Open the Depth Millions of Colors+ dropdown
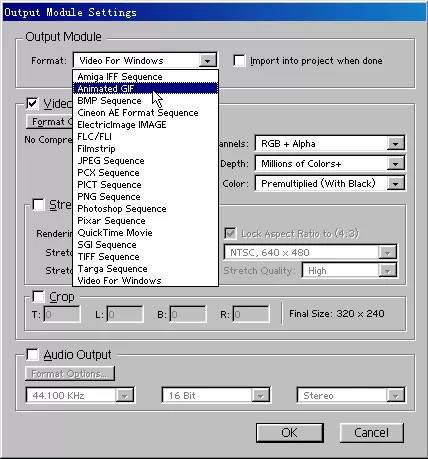 [x=330, y=164]
